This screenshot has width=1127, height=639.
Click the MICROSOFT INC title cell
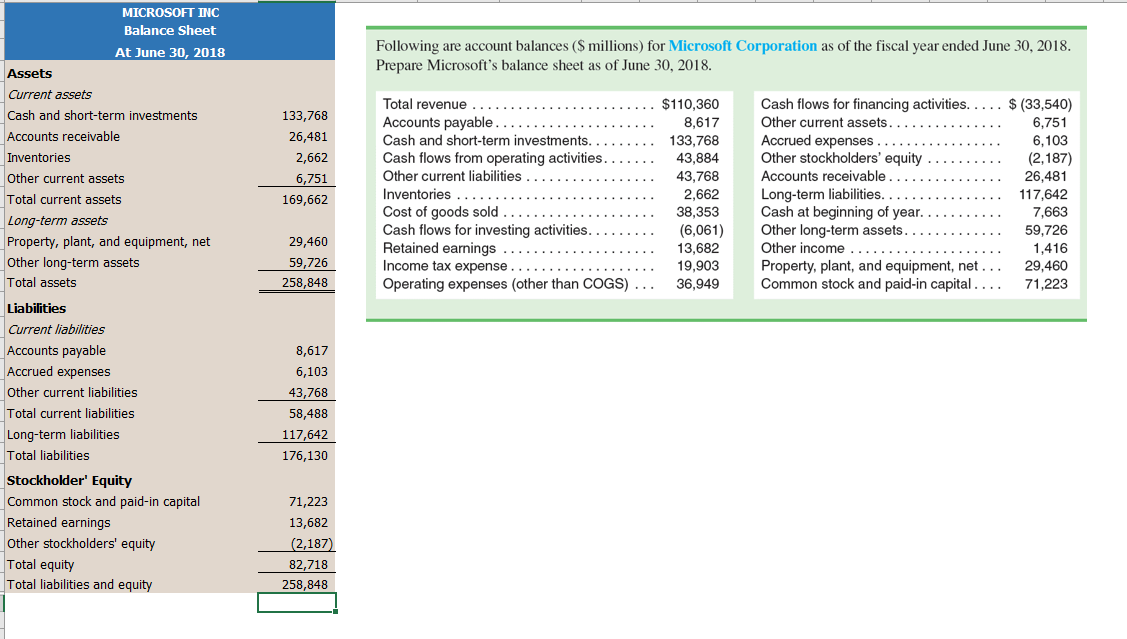[x=170, y=12]
